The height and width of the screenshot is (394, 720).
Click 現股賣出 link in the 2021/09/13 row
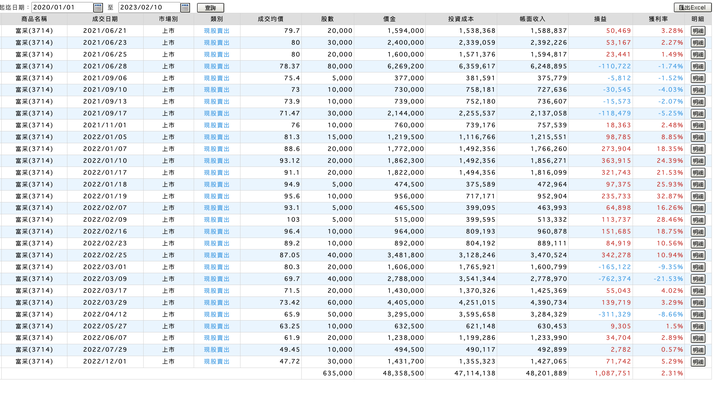216,102
